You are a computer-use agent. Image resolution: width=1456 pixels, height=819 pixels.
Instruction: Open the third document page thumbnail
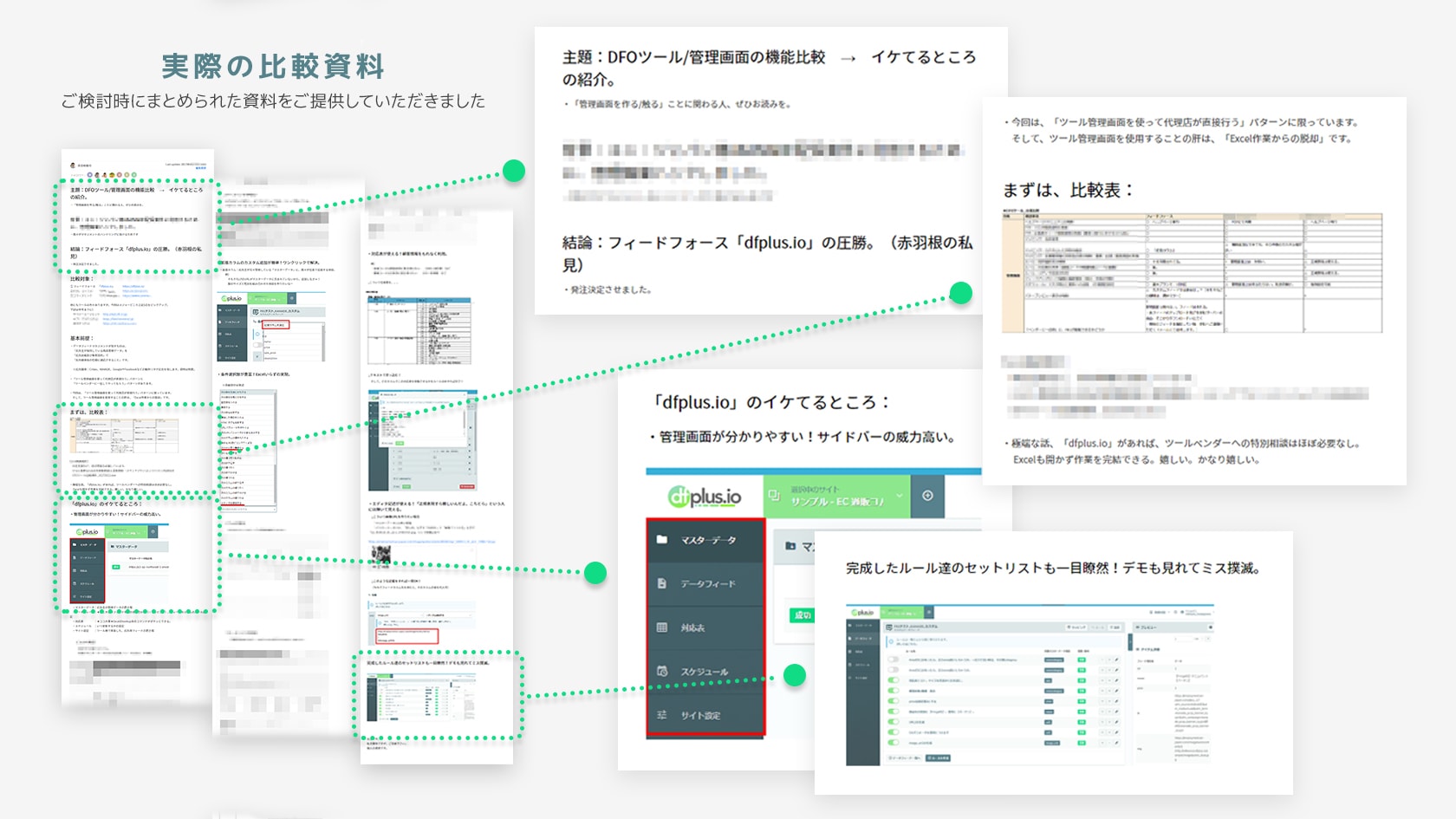[437, 487]
